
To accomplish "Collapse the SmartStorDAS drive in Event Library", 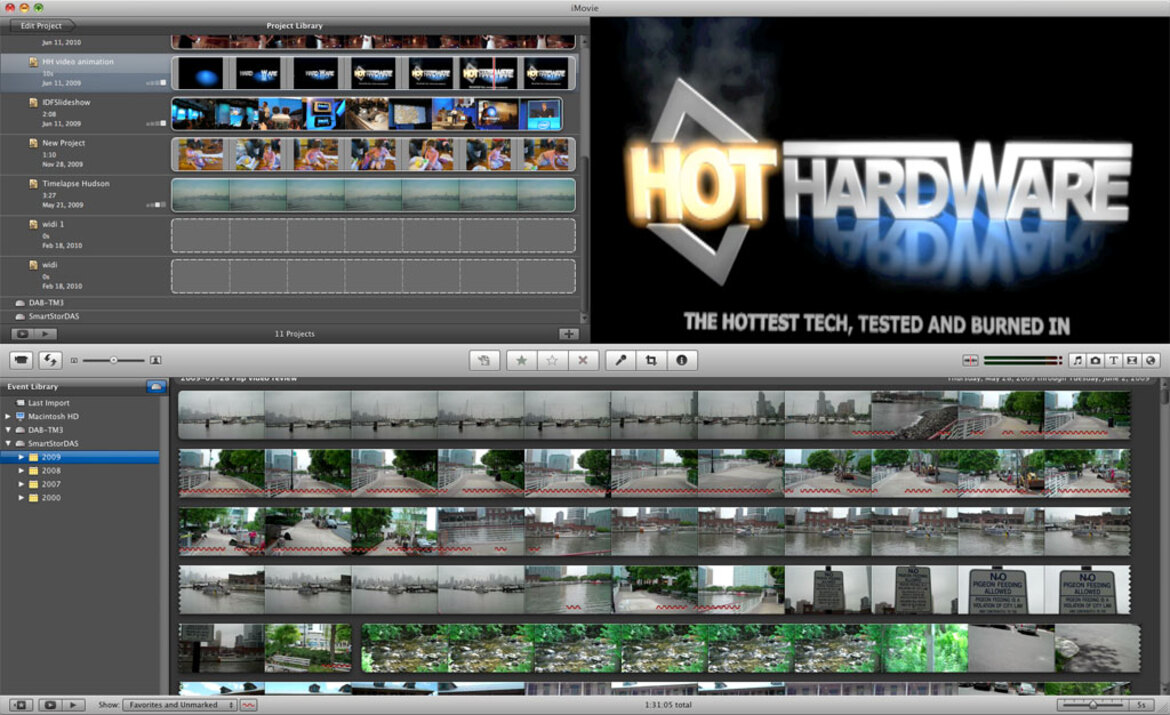I will pos(7,443).
